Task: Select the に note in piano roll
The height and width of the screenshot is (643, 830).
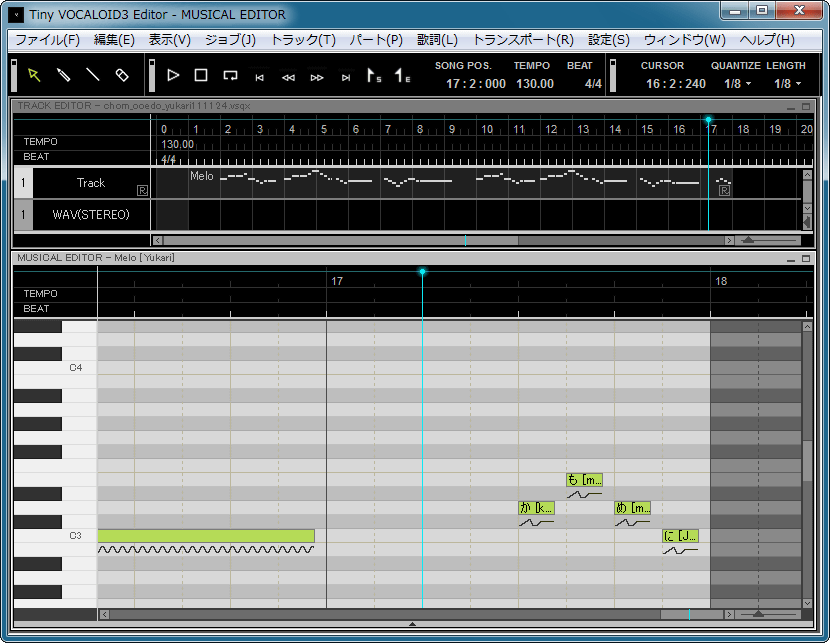Action: click(x=680, y=536)
